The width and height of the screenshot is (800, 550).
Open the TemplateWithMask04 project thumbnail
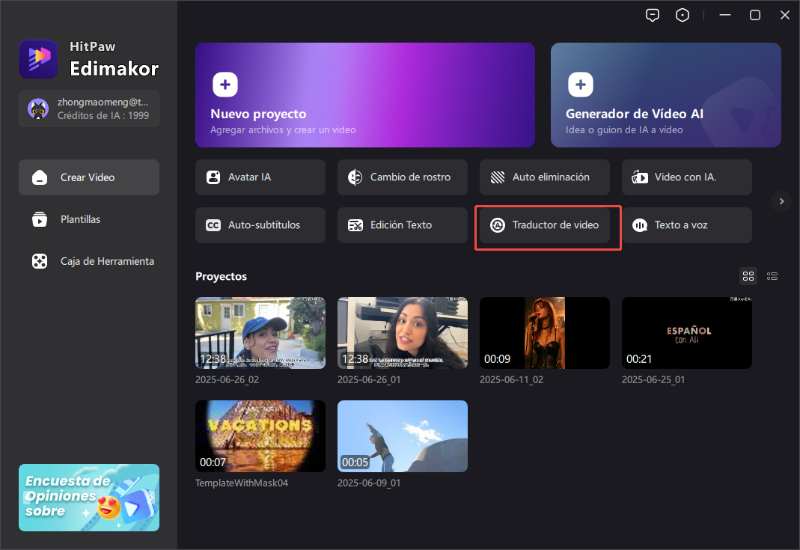click(x=260, y=436)
